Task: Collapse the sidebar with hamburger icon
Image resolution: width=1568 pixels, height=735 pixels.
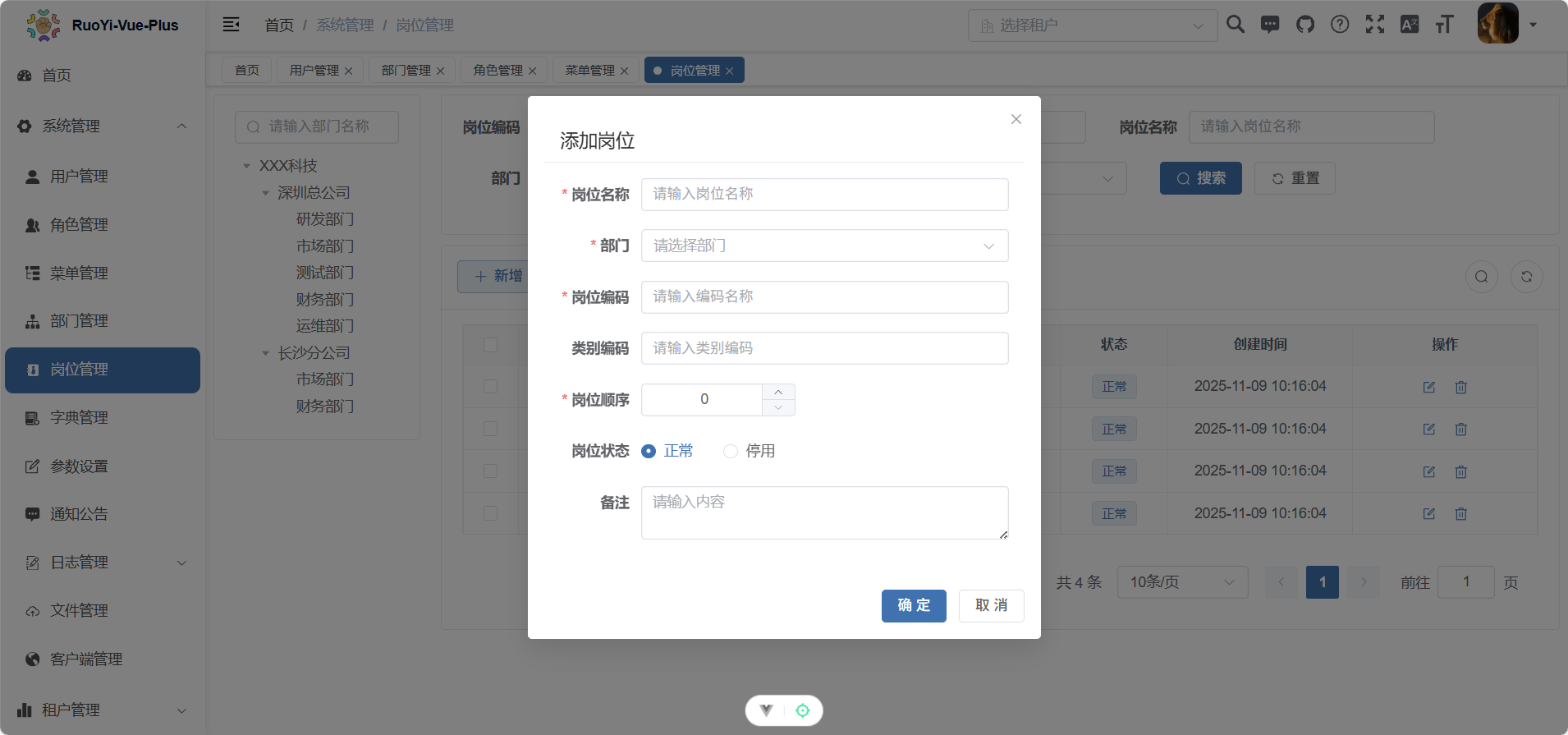Action: [x=232, y=25]
